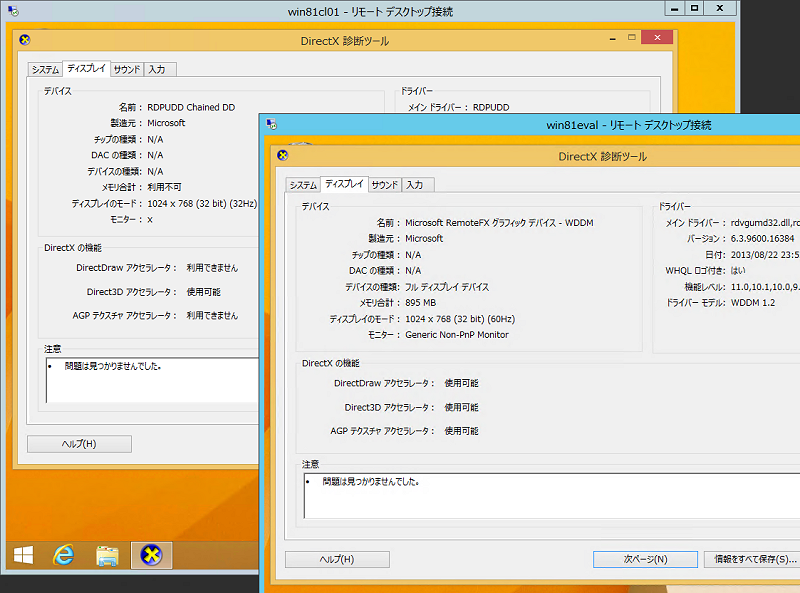Click Direct3D '使用可能' value in win81cl01

click(204, 292)
